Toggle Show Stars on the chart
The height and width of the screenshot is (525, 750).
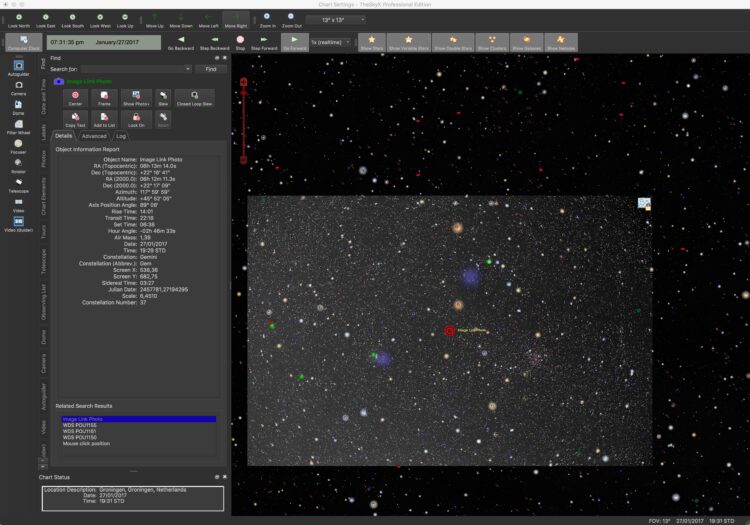(x=372, y=40)
